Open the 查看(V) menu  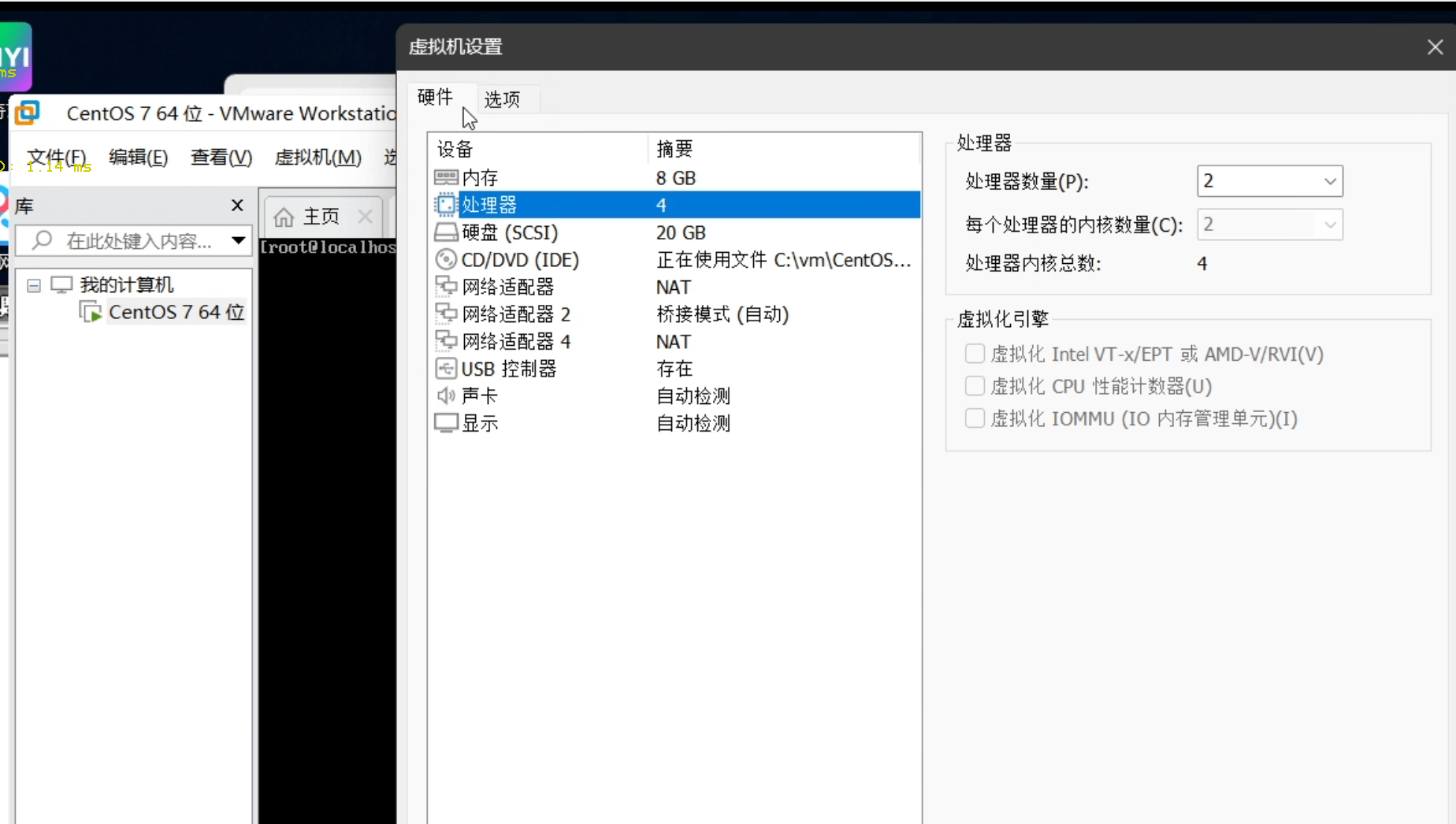(221, 158)
